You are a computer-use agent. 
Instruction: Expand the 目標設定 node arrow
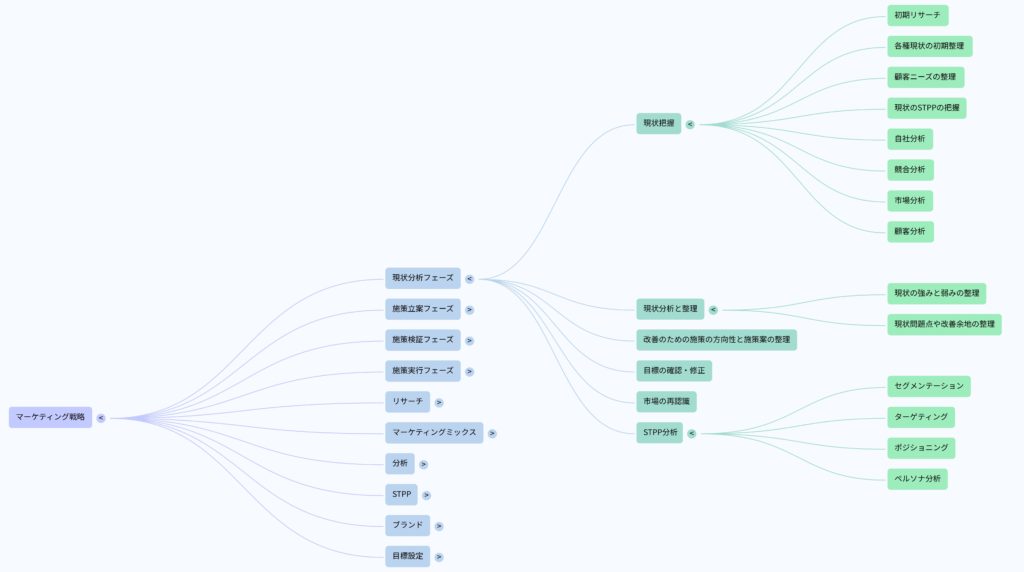point(439,557)
